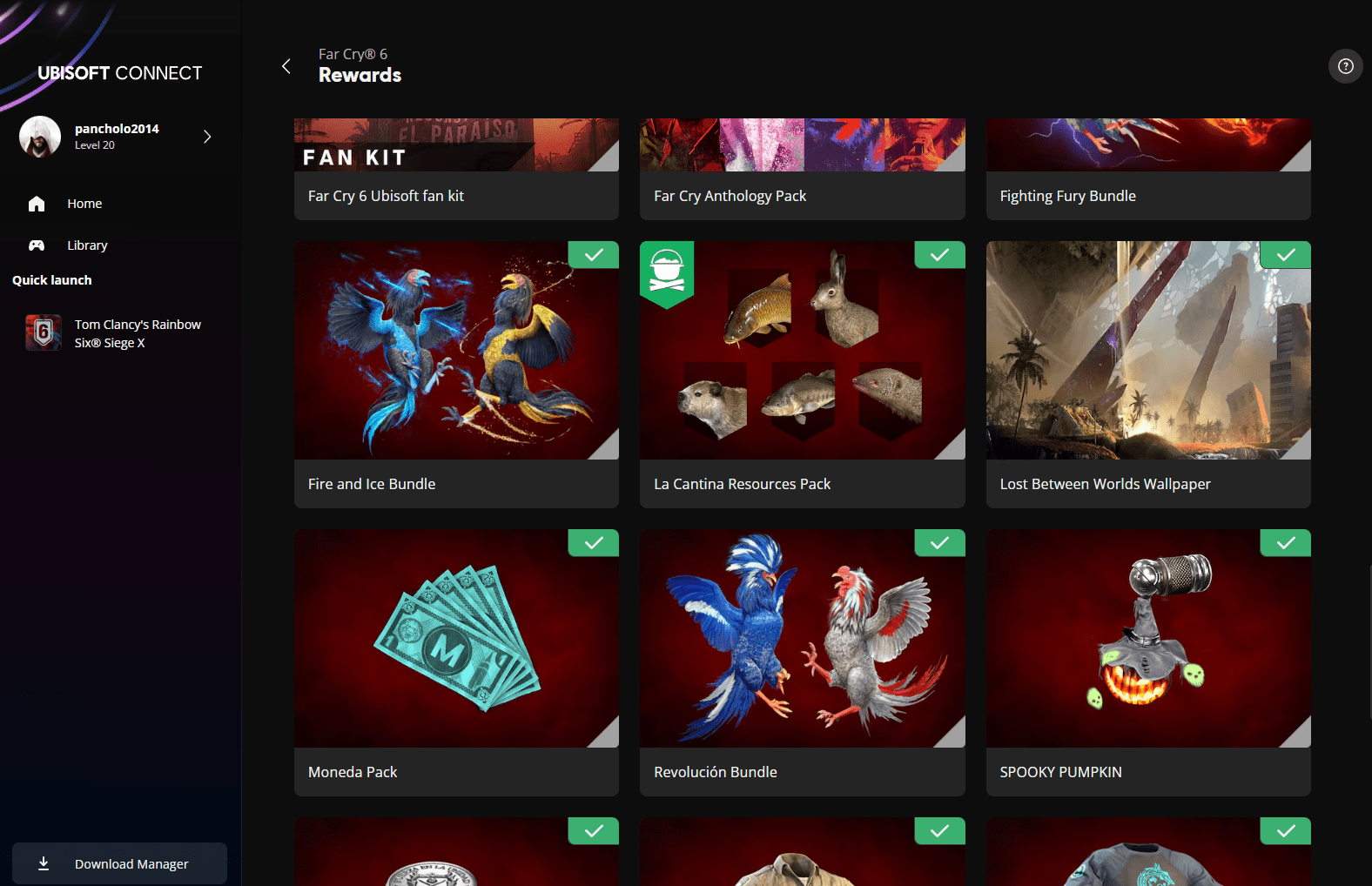Open the help question mark icon
Image resolution: width=1372 pixels, height=886 pixels.
[x=1345, y=66]
